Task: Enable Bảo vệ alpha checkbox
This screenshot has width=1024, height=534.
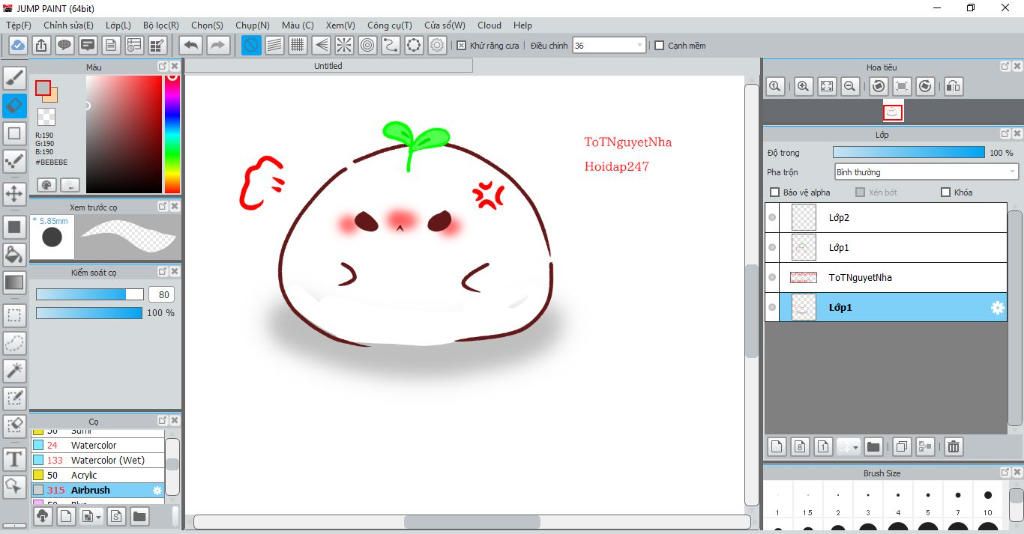Action: [x=775, y=192]
